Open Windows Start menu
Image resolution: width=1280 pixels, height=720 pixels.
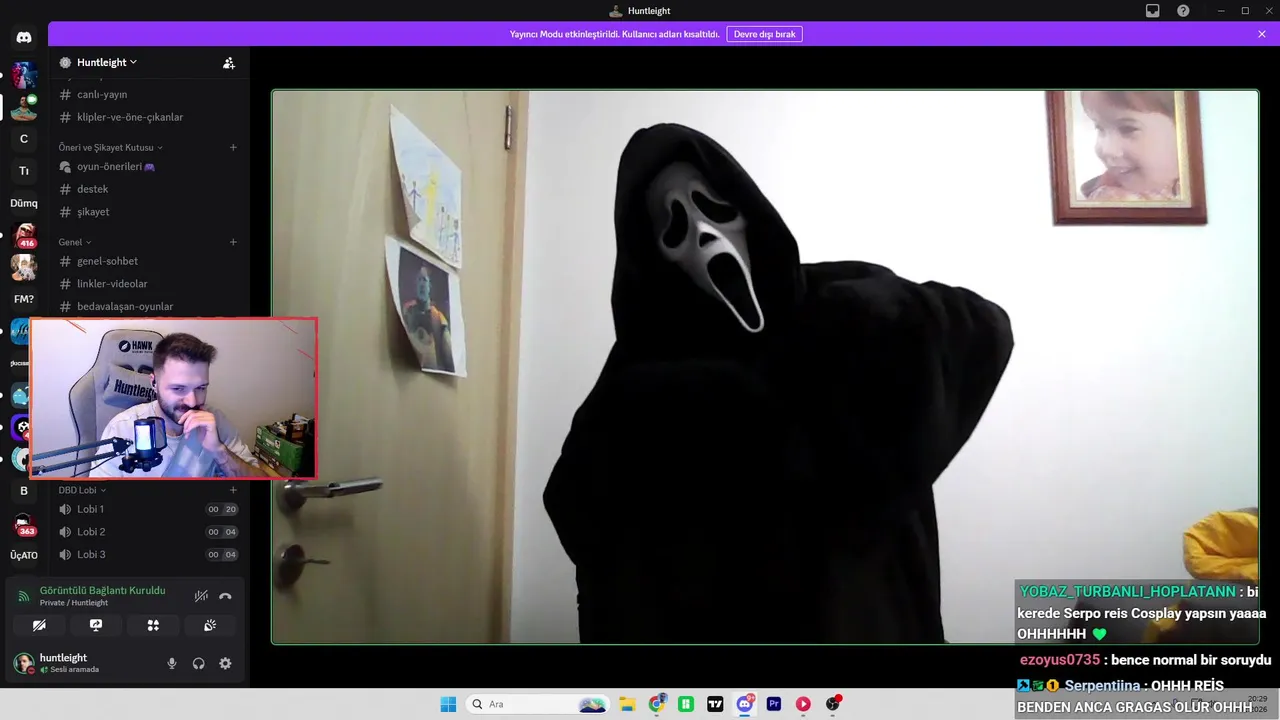[448, 704]
